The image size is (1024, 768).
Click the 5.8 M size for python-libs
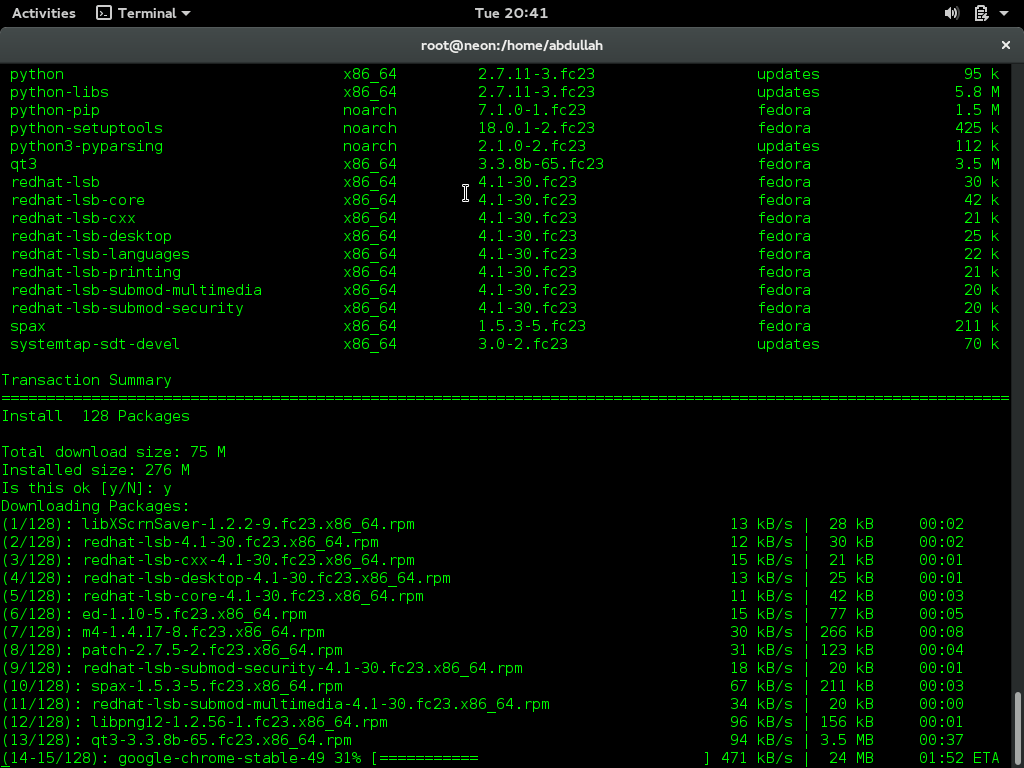coord(977,92)
